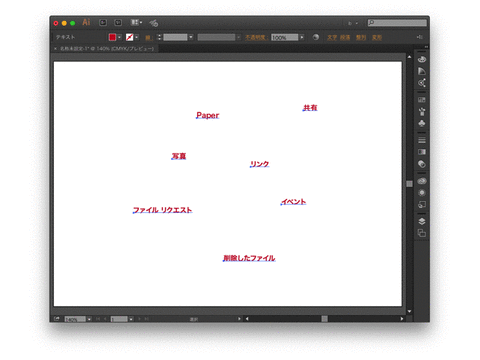Open the Paragraph panel link
This screenshot has width=480, height=360.
click(x=345, y=37)
